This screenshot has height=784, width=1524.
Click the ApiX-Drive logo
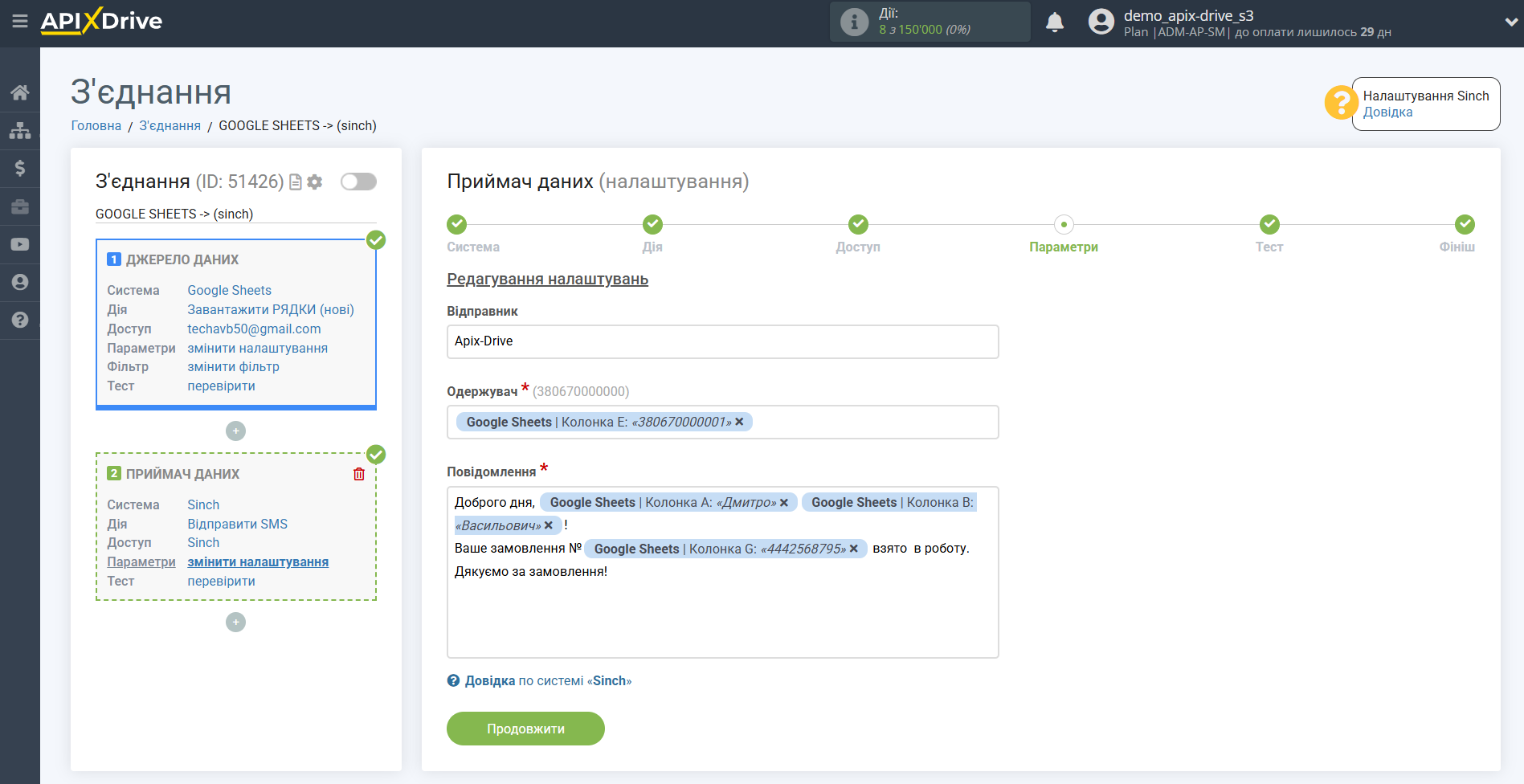pos(101,21)
